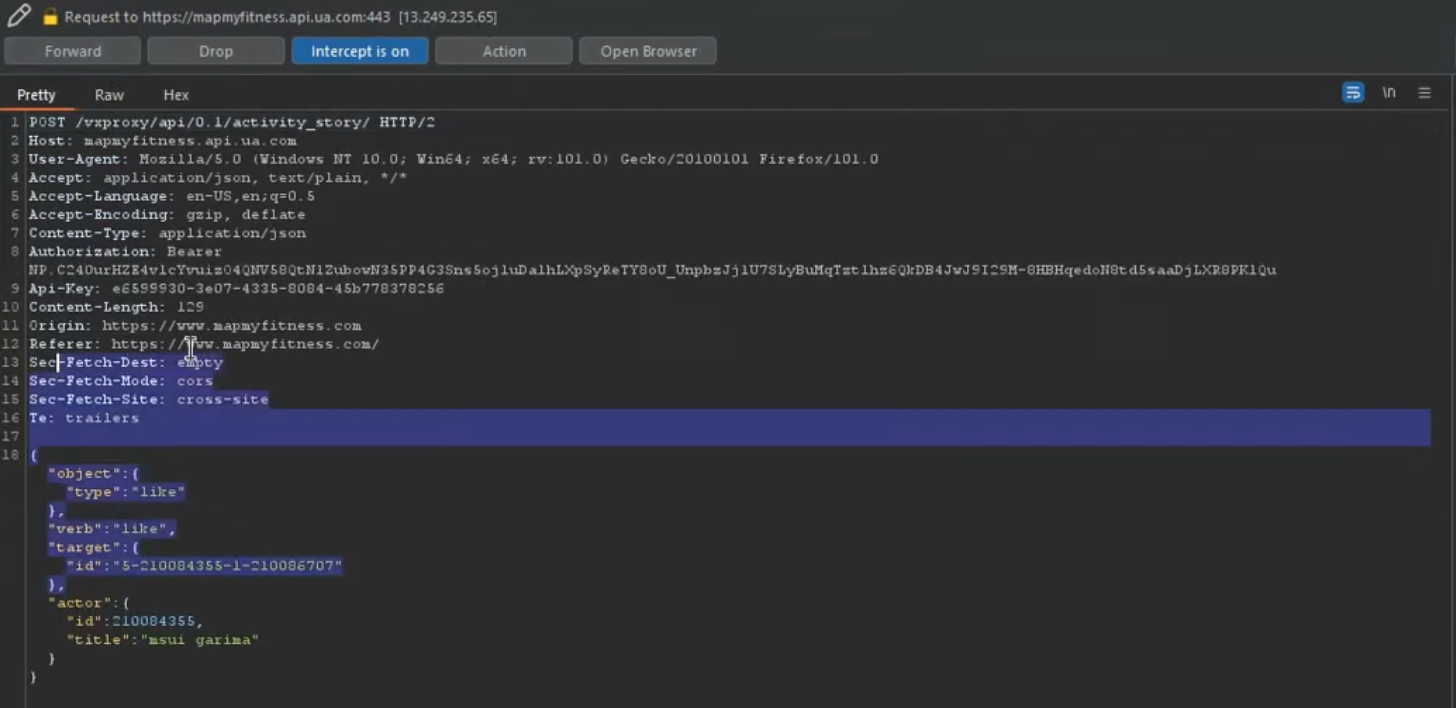Click the Sec-Fetch-Dest: empty line
1456x708 pixels.
pos(126,363)
